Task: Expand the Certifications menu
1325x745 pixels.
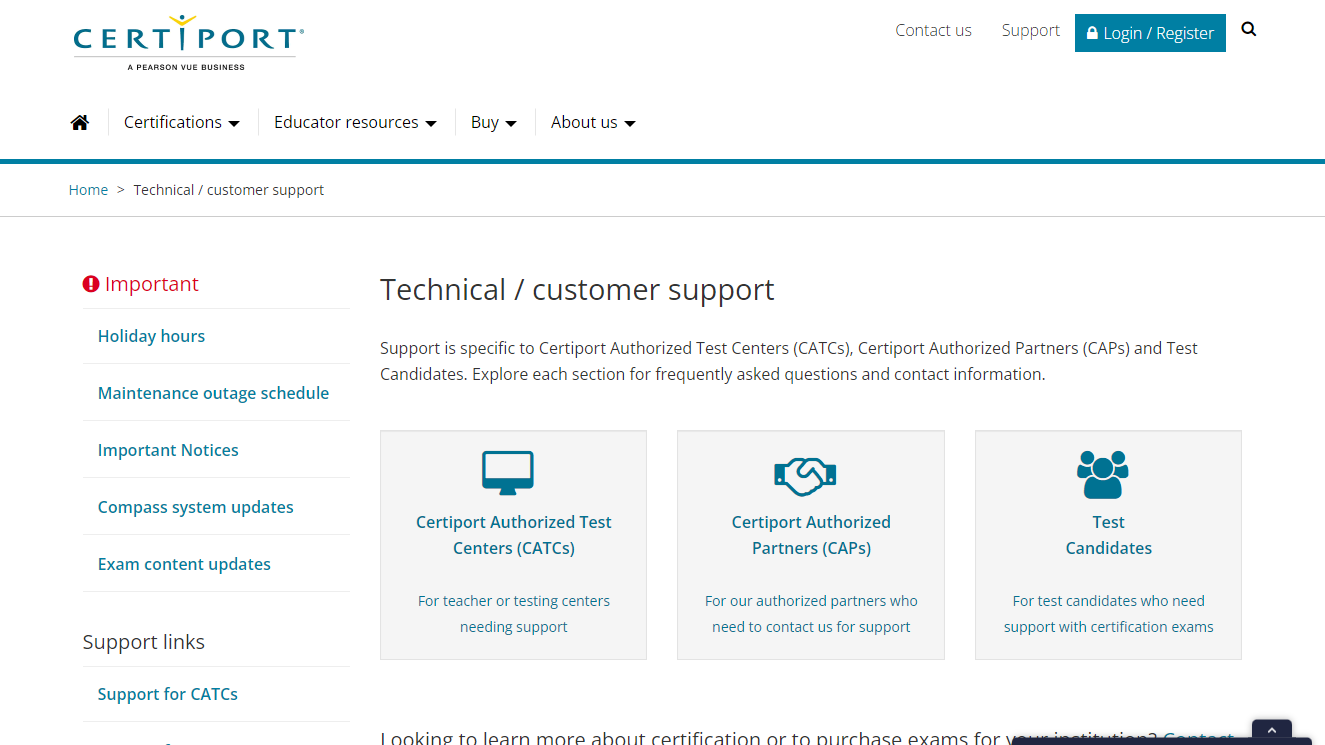Action: click(182, 122)
